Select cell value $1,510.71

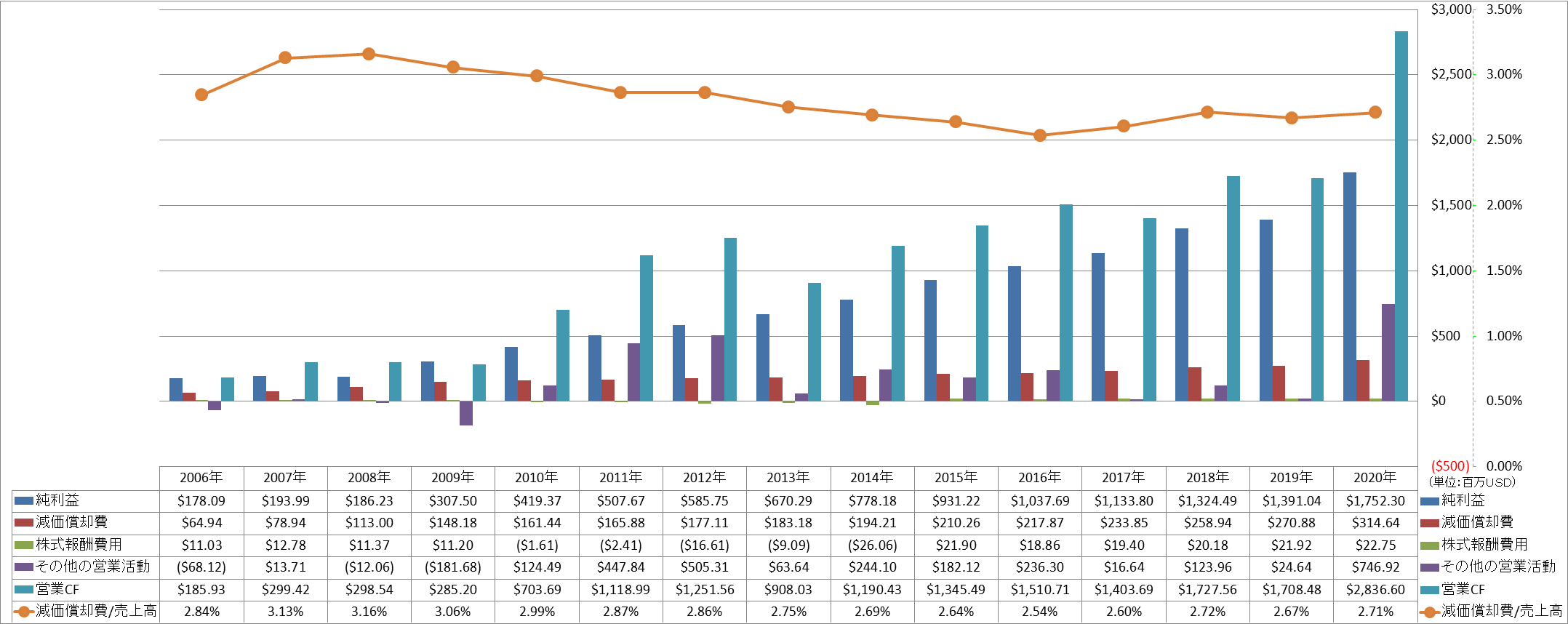(1039, 589)
